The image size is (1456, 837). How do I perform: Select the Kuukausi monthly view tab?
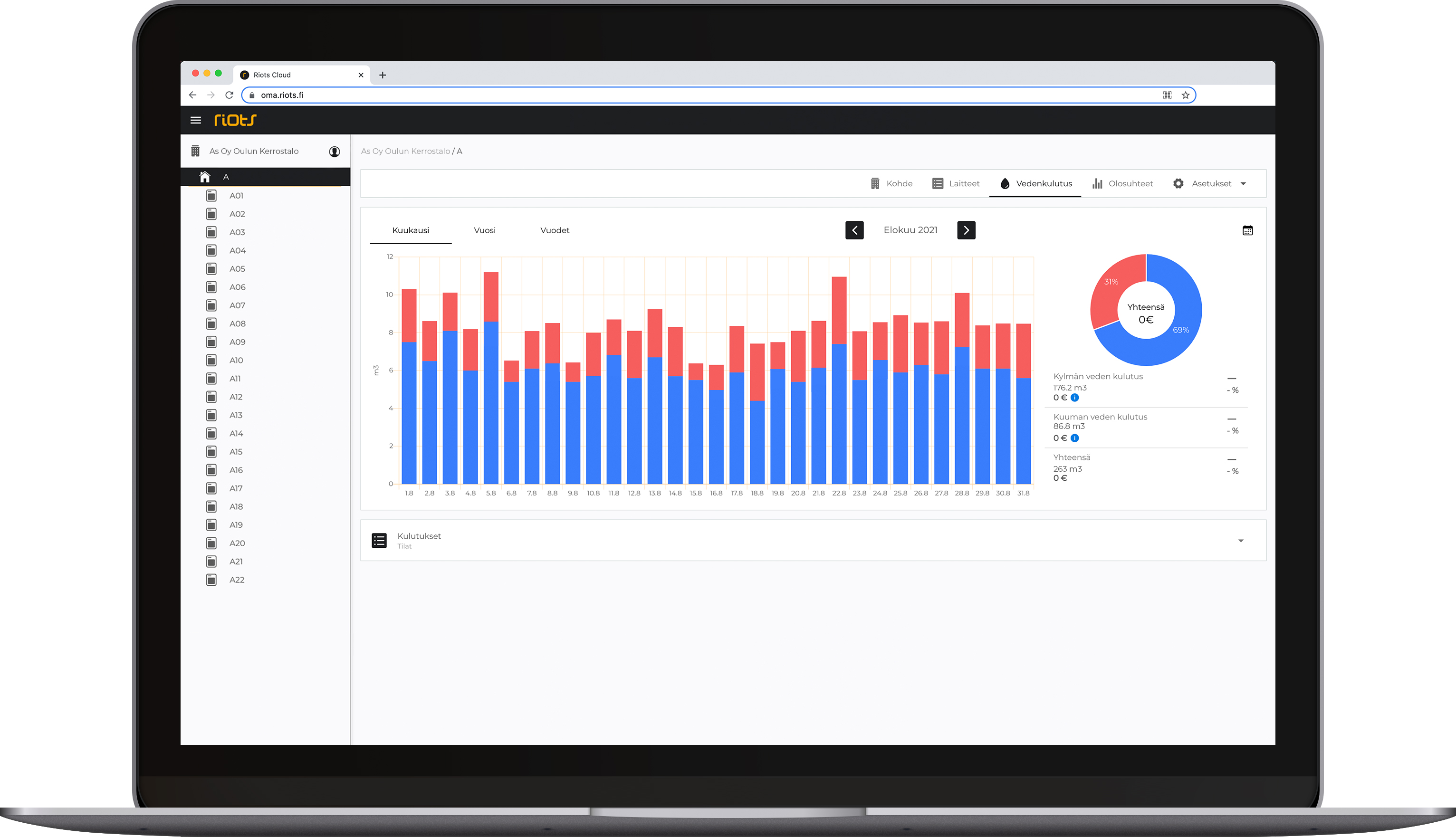[411, 230]
